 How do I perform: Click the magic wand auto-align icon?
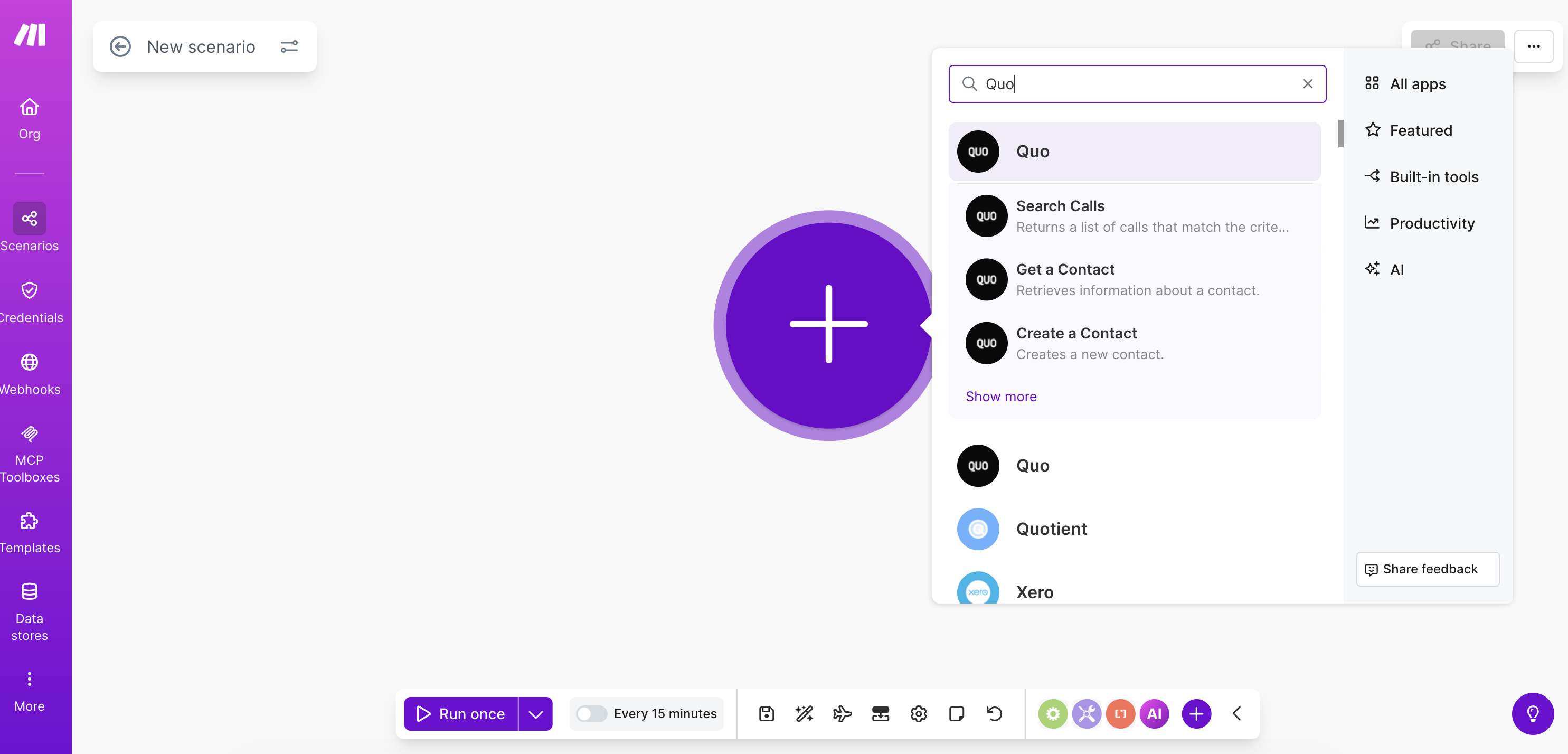click(804, 713)
